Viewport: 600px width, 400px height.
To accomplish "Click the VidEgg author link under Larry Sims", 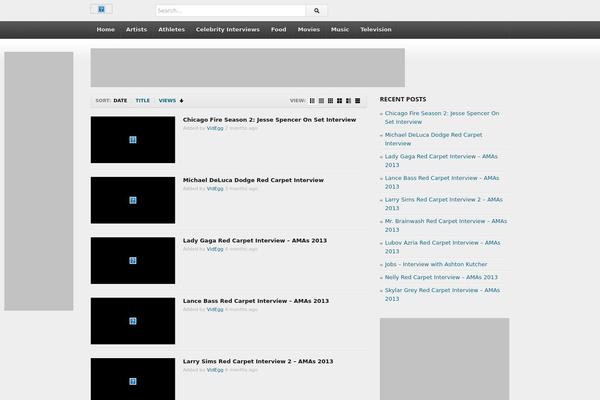I will (x=215, y=370).
